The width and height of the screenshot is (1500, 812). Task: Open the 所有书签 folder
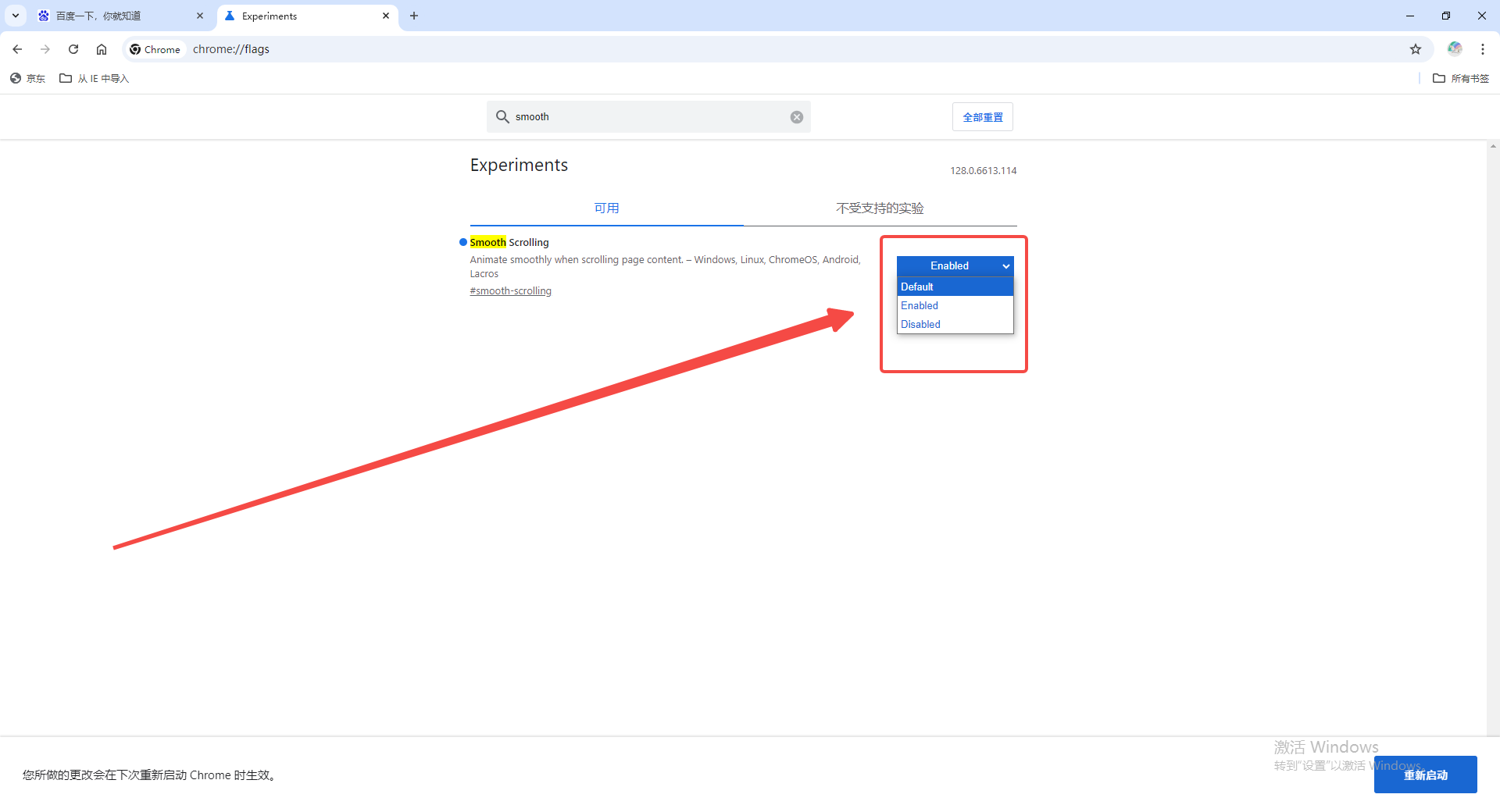(x=1461, y=78)
